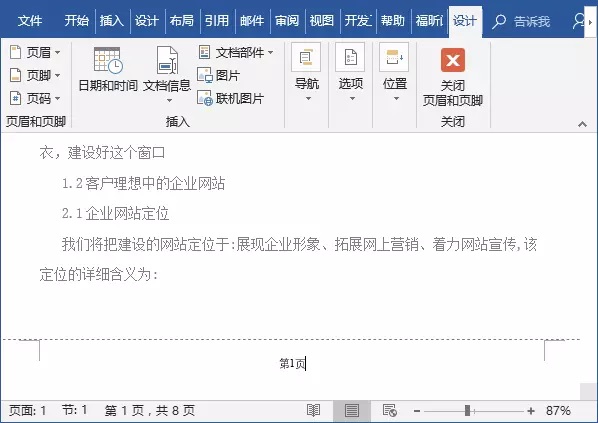Click the 日期和时间 calendar icon

[x=108, y=60]
